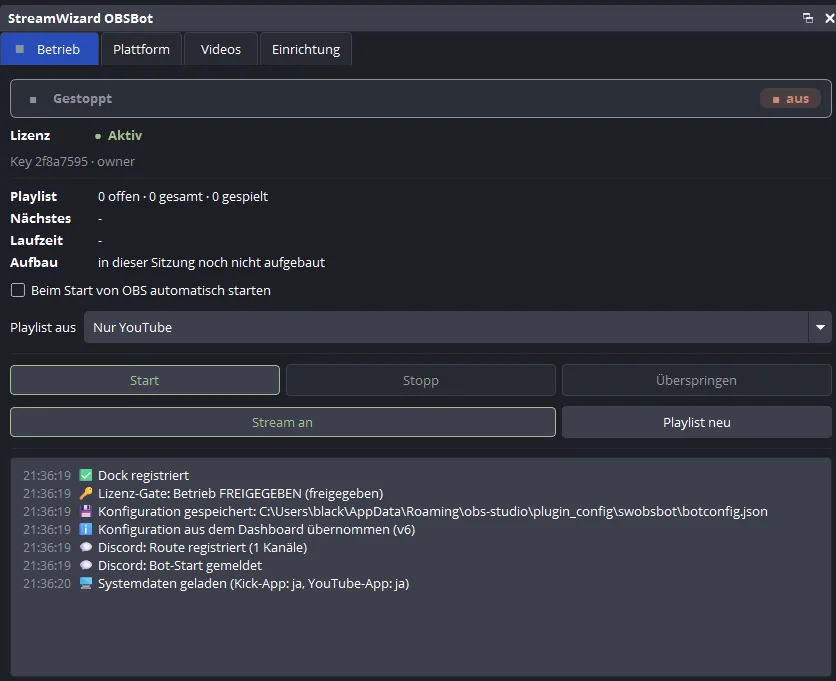The image size is (836, 681).
Task: Open the Plattform tab
Action: 141,49
